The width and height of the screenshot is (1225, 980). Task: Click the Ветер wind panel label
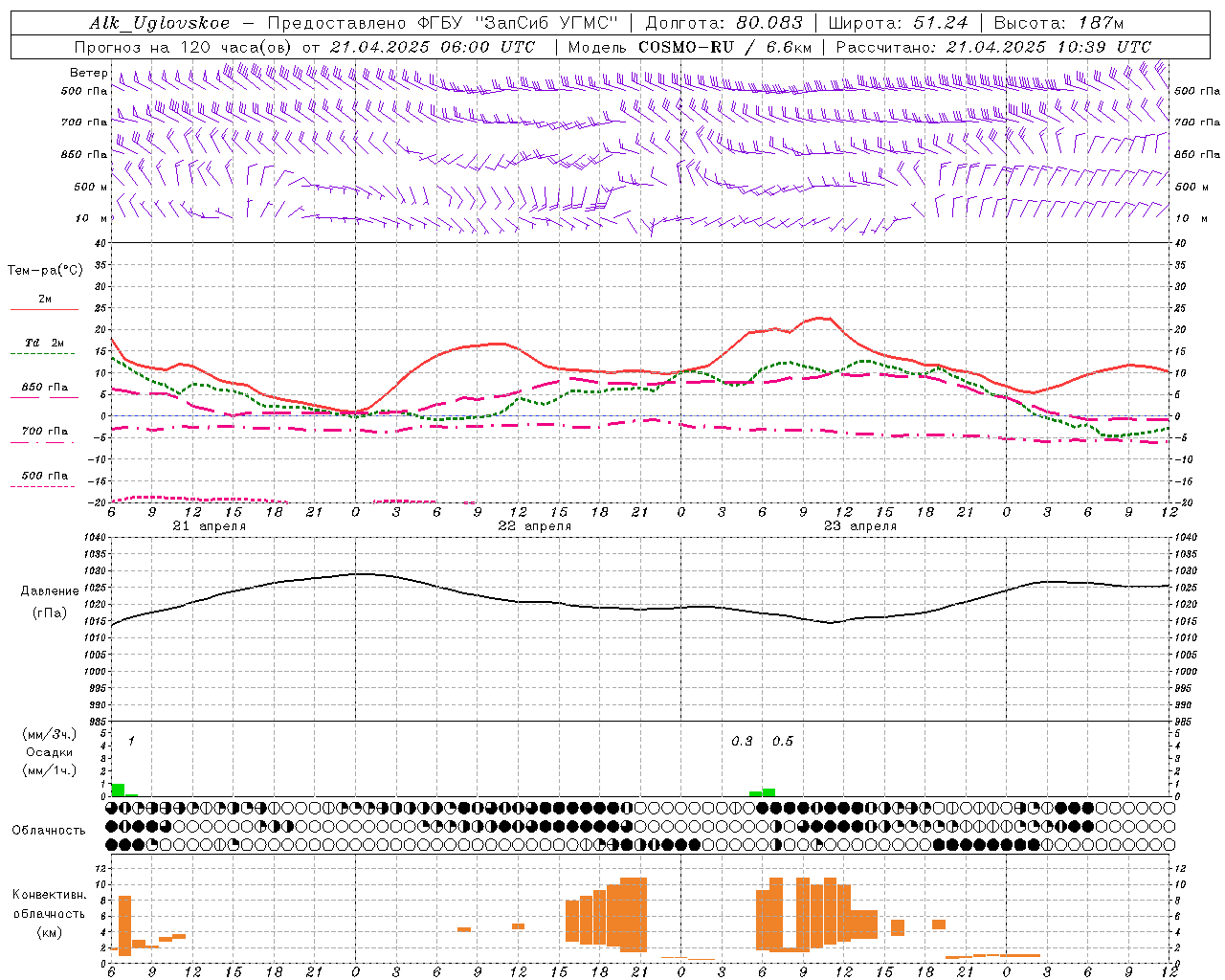tap(88, 73)
